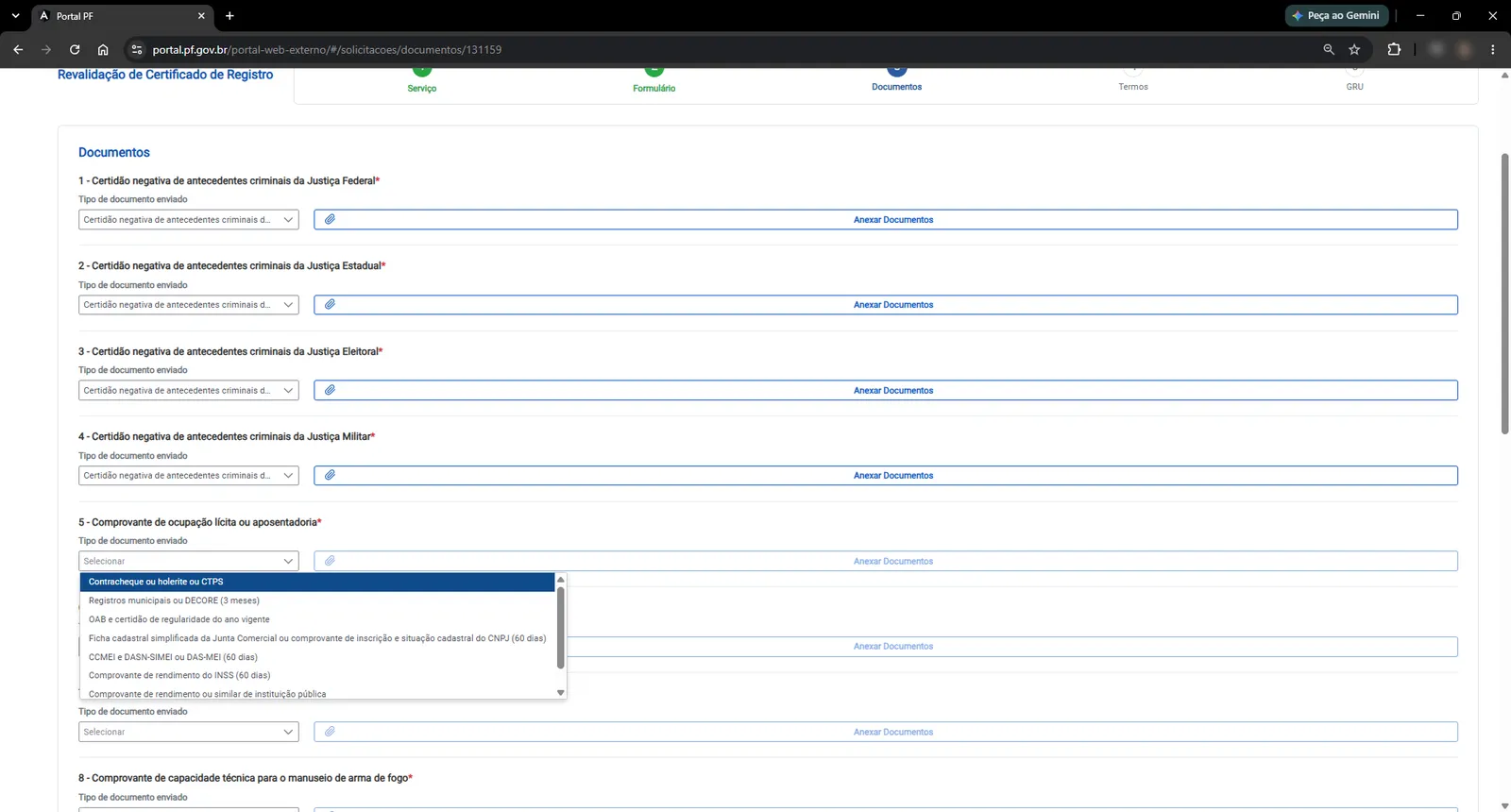This screenshot has height=812, width=1511.
Task: Choose Registros municipais ou DECORE (3 meses)
Action: click(317, 601)
